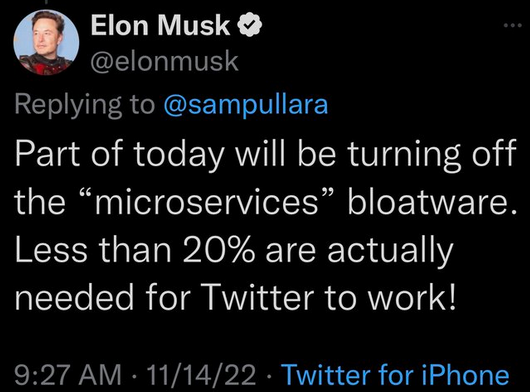Screen dimensions: 530x392
Task: Click the "Elon Musk" display name
Action: click(160, 26)
